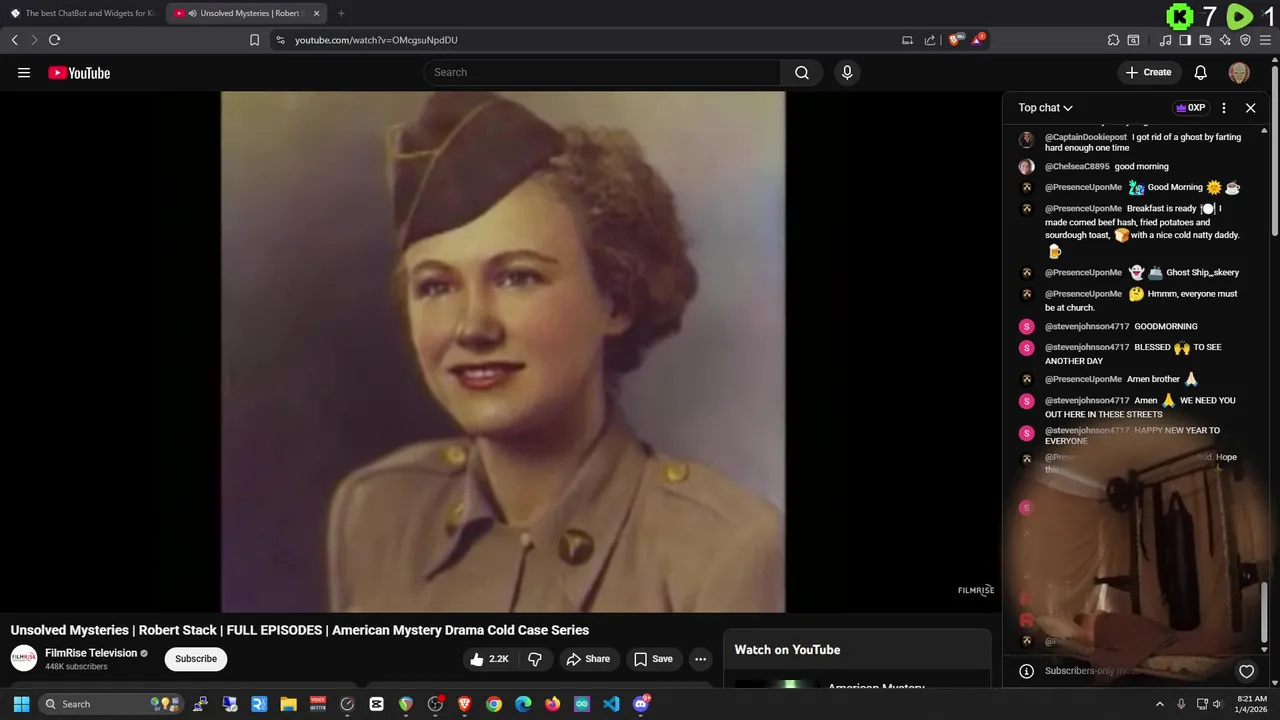Screen dimensions: 1280x720
Task: Open the more actions ellipsis under video
Action: (x=700, y=659)
